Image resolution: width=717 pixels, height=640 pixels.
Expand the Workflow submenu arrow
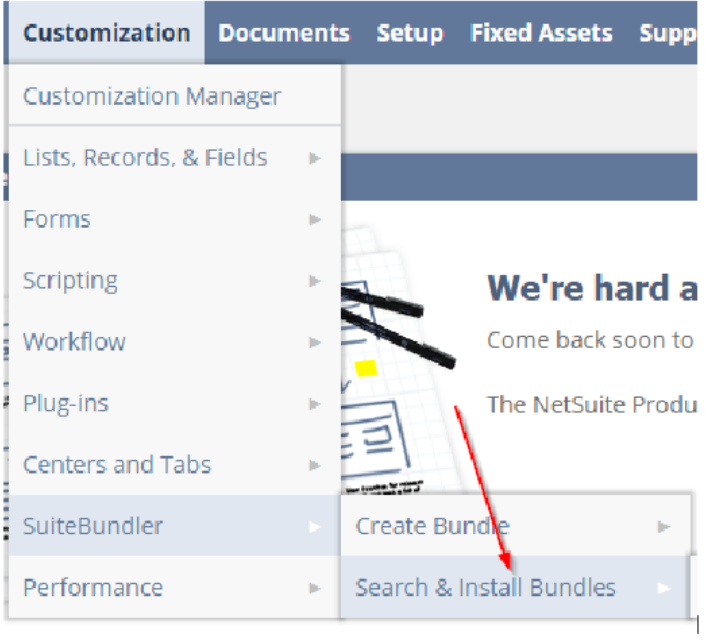(x=315, y=342)
